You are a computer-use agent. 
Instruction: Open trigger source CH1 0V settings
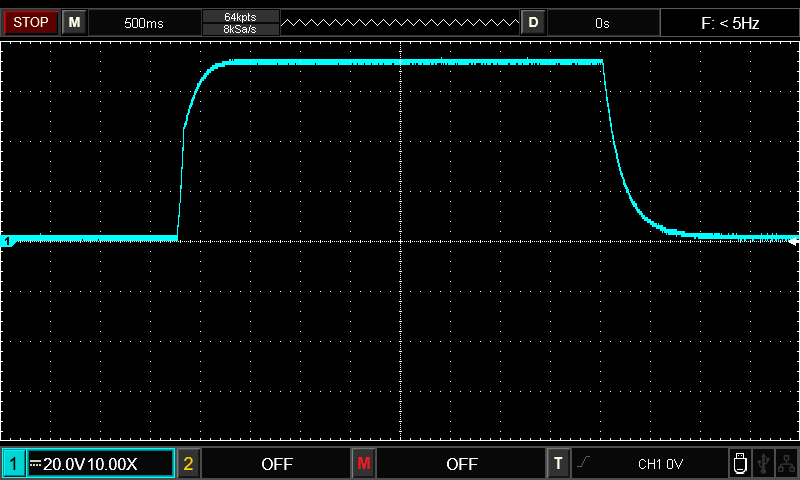660,464
